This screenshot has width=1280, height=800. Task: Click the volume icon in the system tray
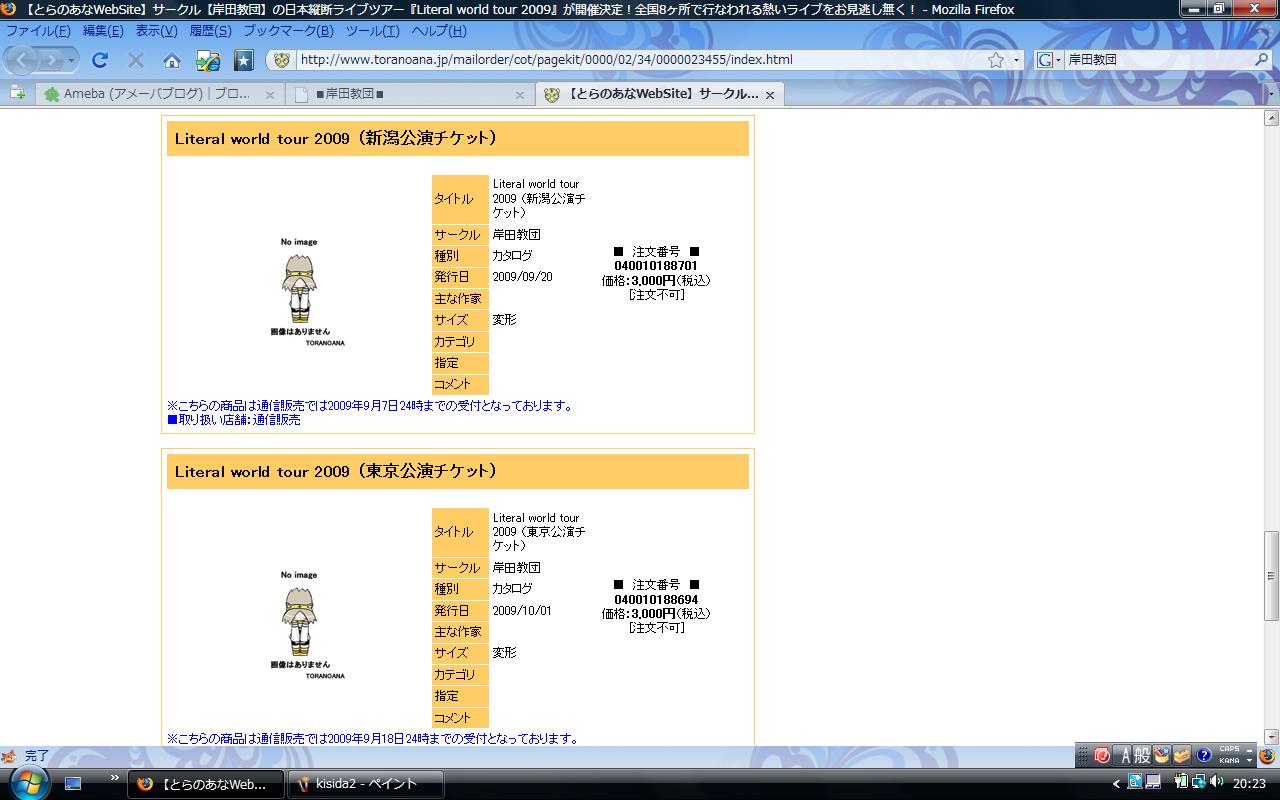tap(1216, 782)
